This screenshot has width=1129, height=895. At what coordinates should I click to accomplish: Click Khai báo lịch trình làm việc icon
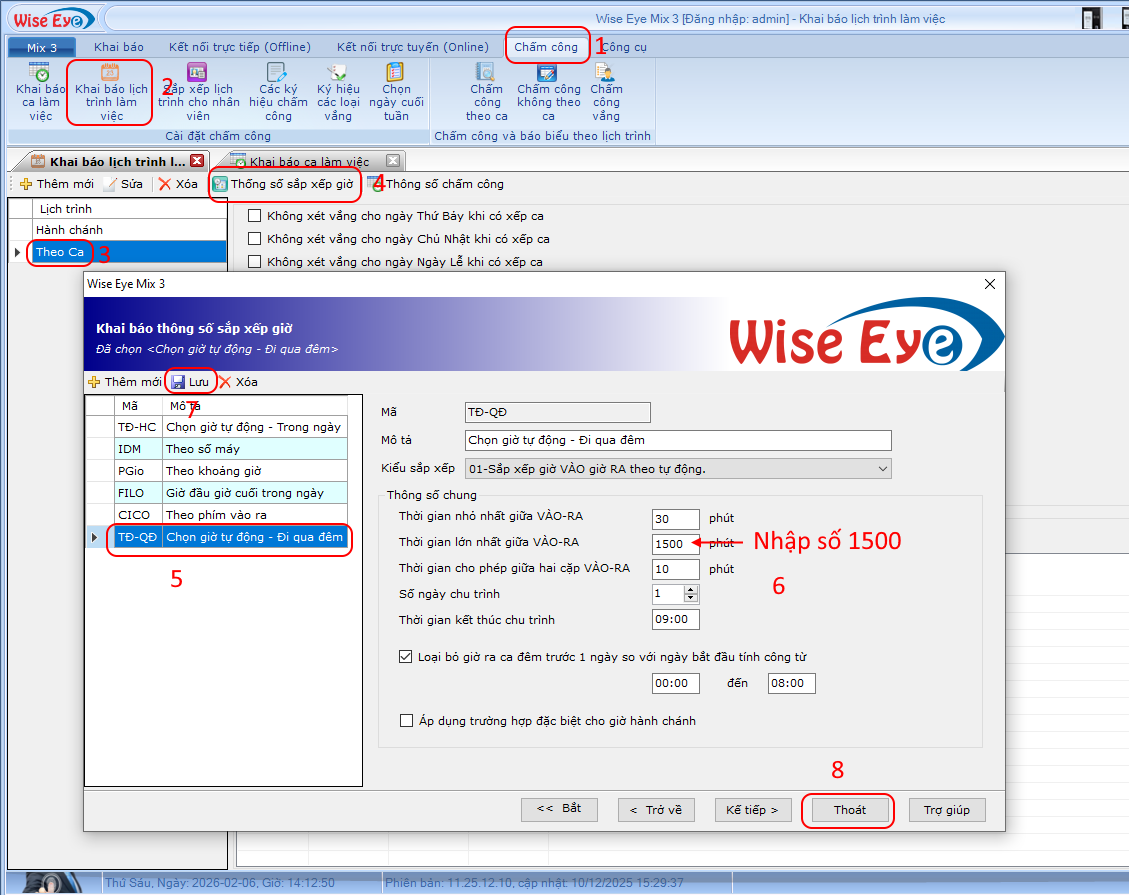pyautogui.click(x=110, y=72)
